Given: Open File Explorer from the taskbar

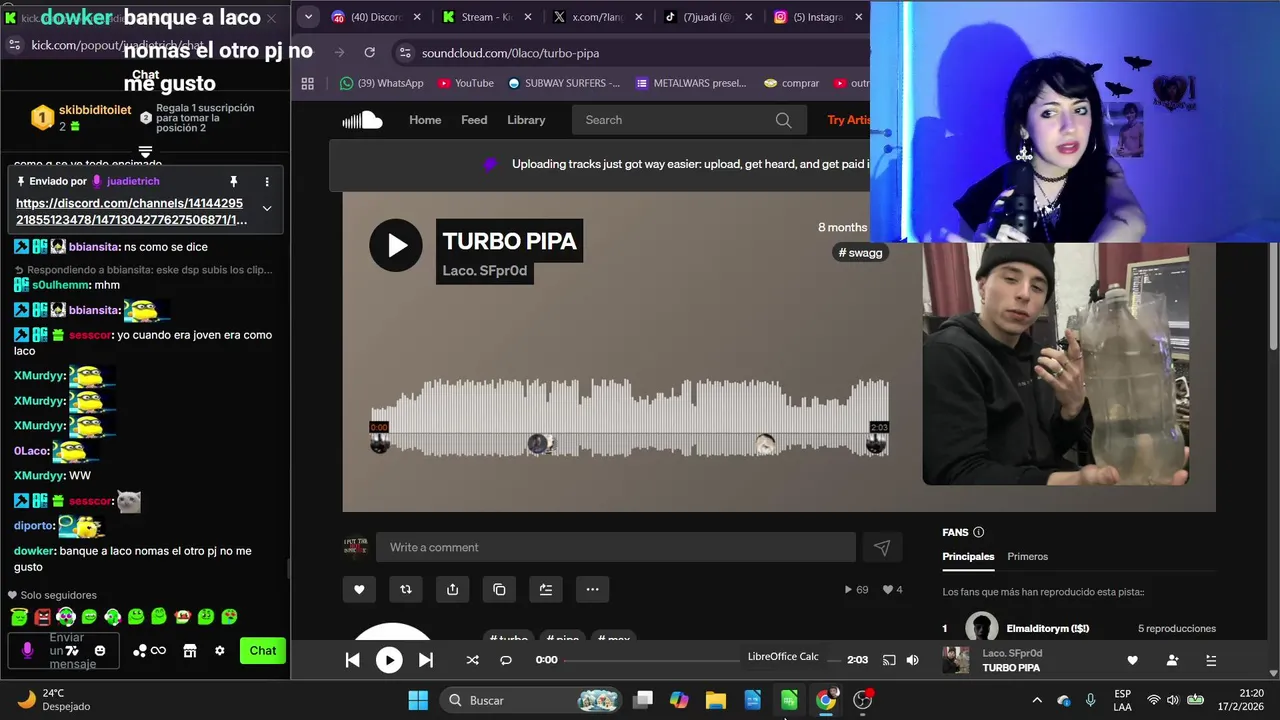Looking at the screenshot, I should pos(716,700).
